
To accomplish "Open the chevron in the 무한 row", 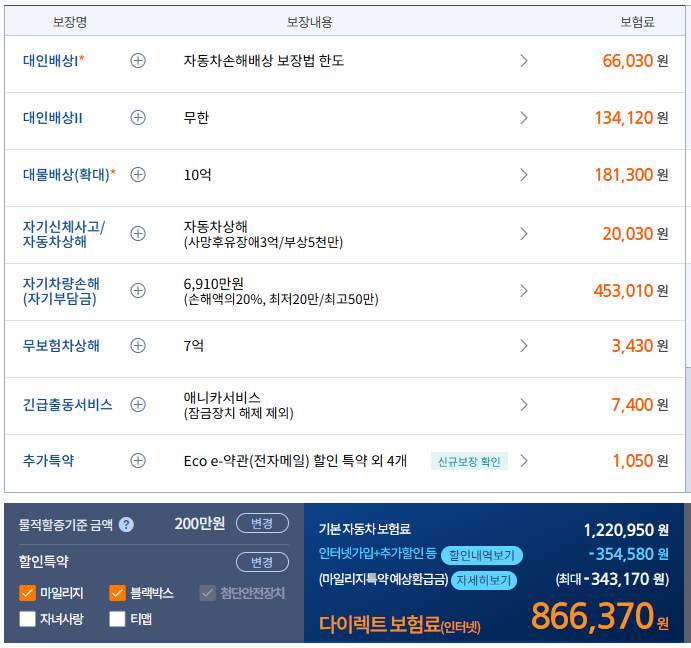I will point(524,118).
